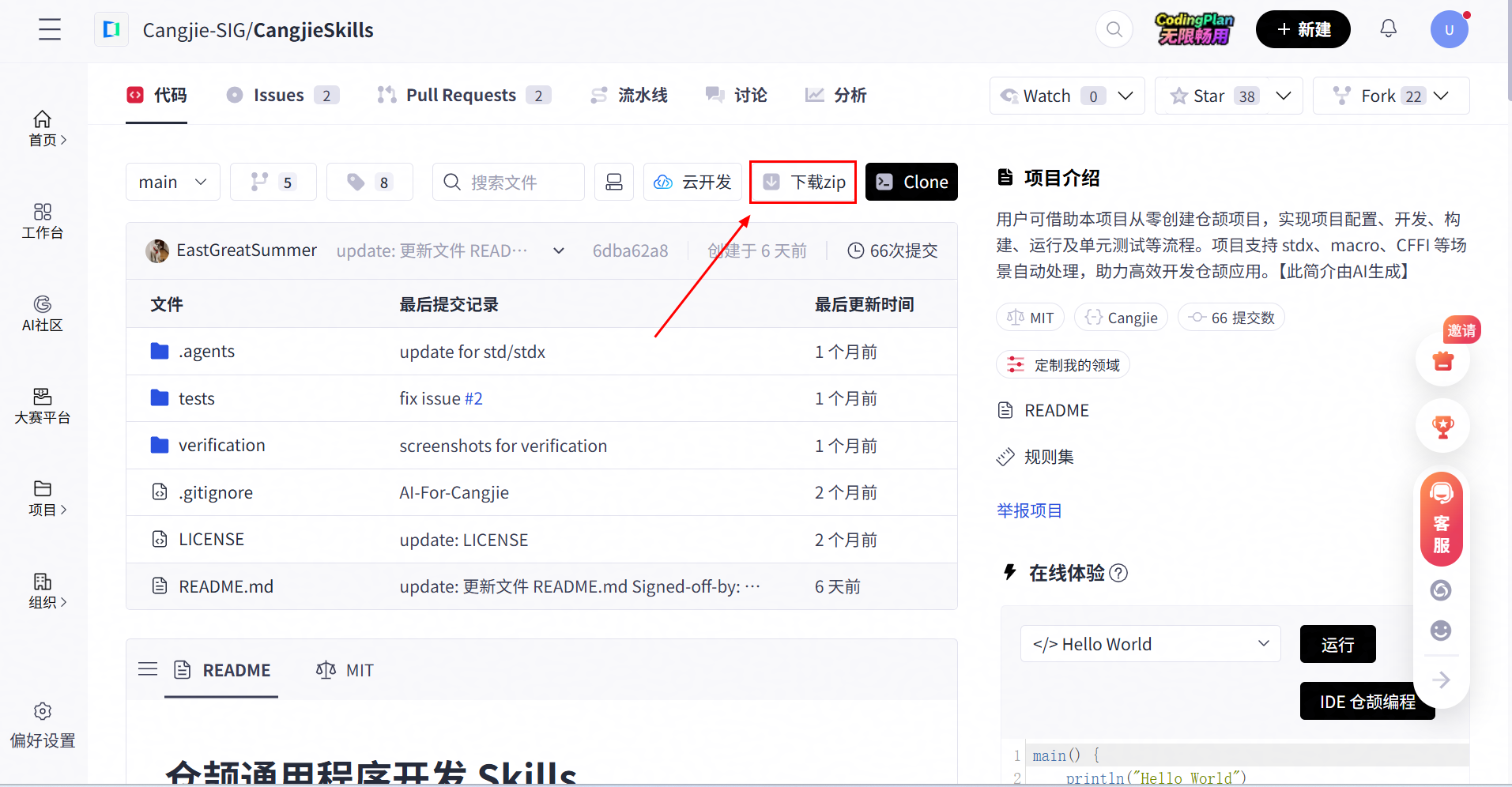Open the 客服 customer service widget
This screenshot has width=1512, height=787.
click(1442, 519)
